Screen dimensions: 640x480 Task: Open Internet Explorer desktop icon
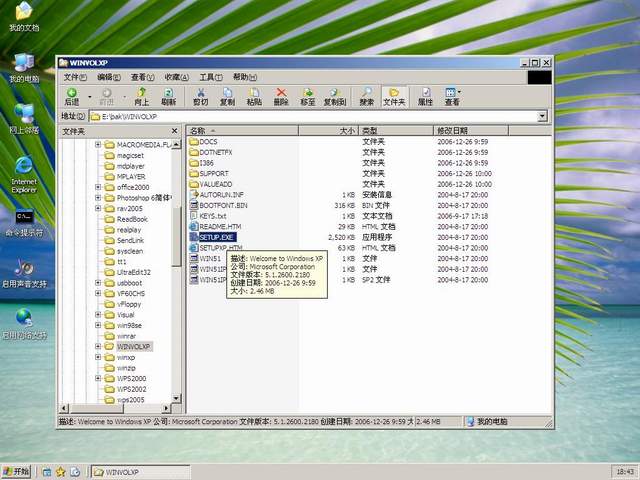tap(23, 172)
